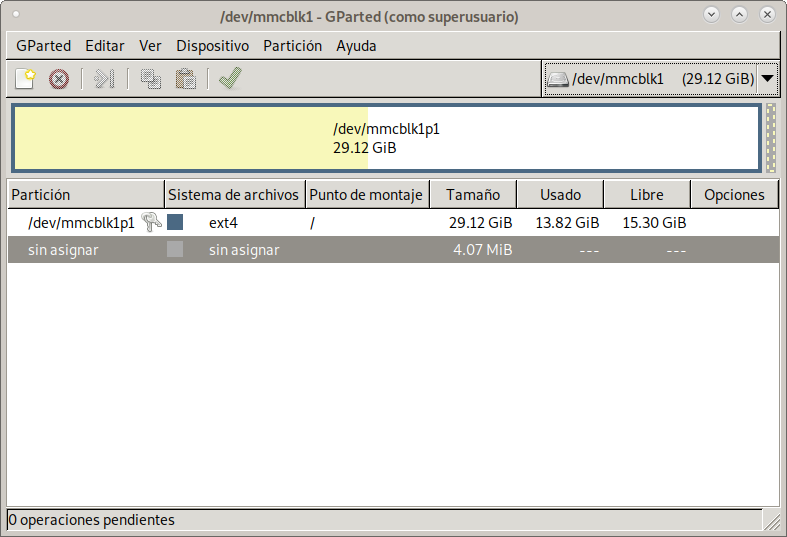
Task: Open the Ayuda menu
Action: click(356, 46)
